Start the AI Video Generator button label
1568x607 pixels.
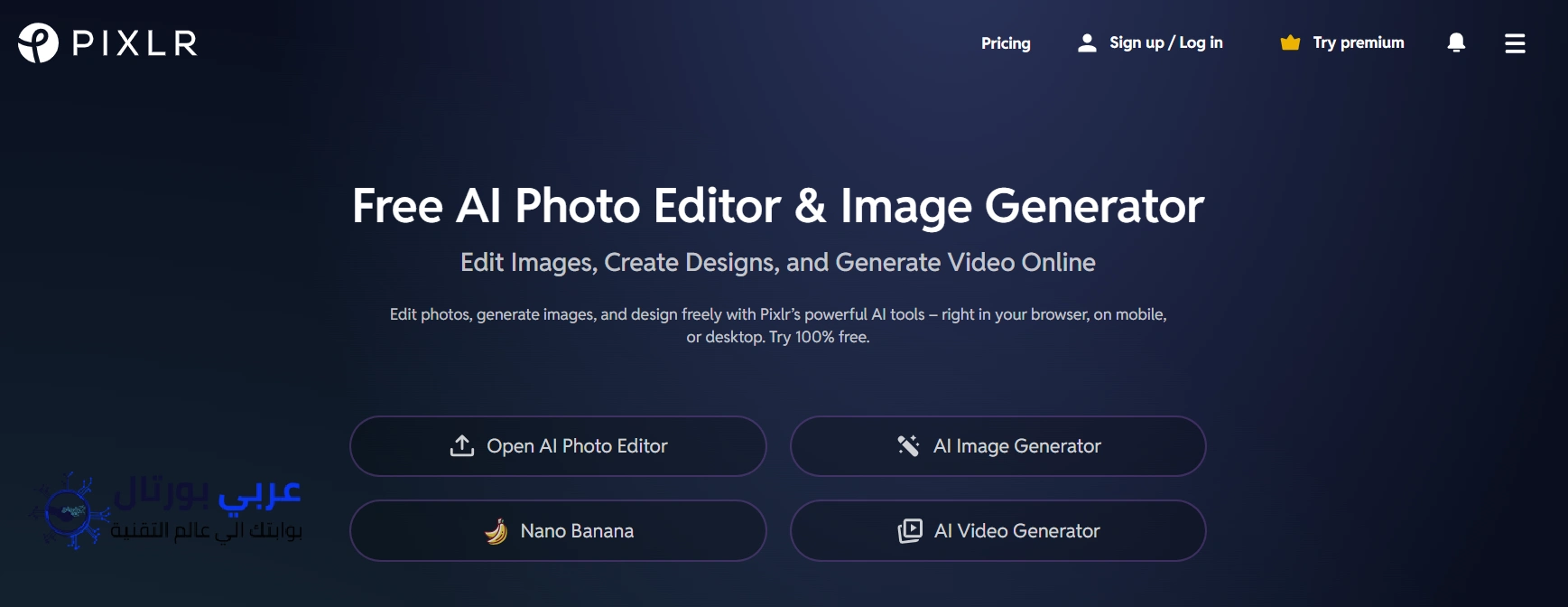1016,531
